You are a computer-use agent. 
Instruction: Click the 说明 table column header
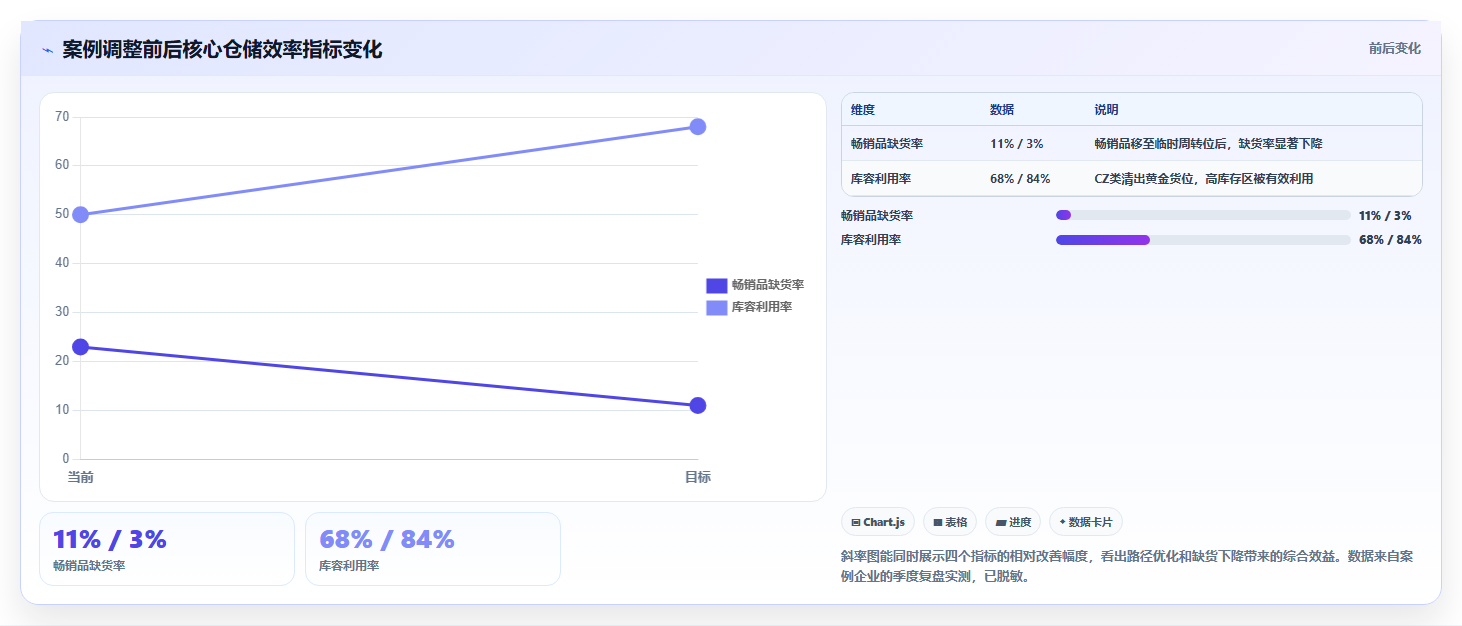1106,110
